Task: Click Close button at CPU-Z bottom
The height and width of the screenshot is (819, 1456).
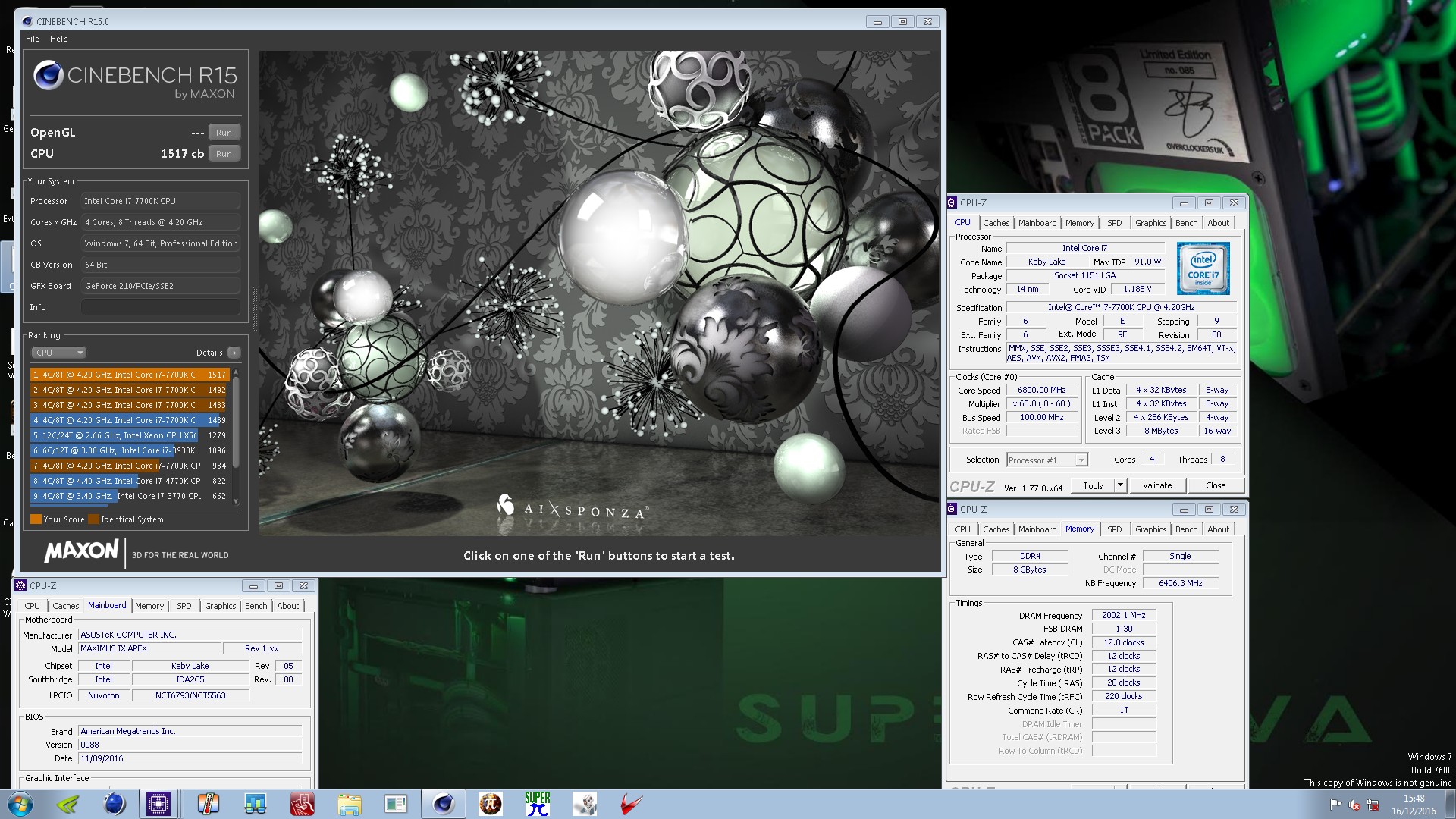Action: [x=1215, y=485]
